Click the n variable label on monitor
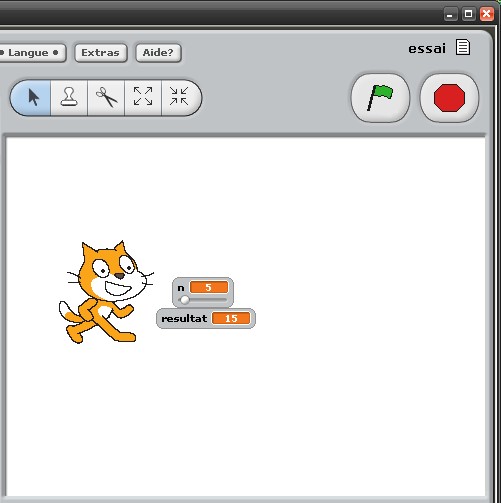This screenshot has width=501, height=503. [181, 288]
